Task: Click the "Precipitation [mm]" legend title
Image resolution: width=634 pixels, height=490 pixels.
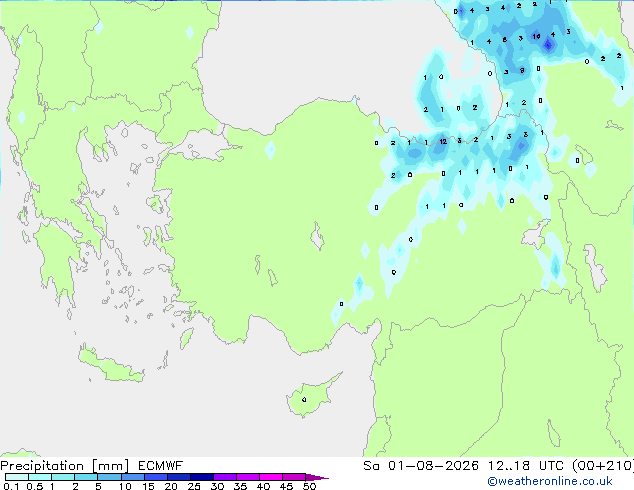Action: click(x=65, y=466)
